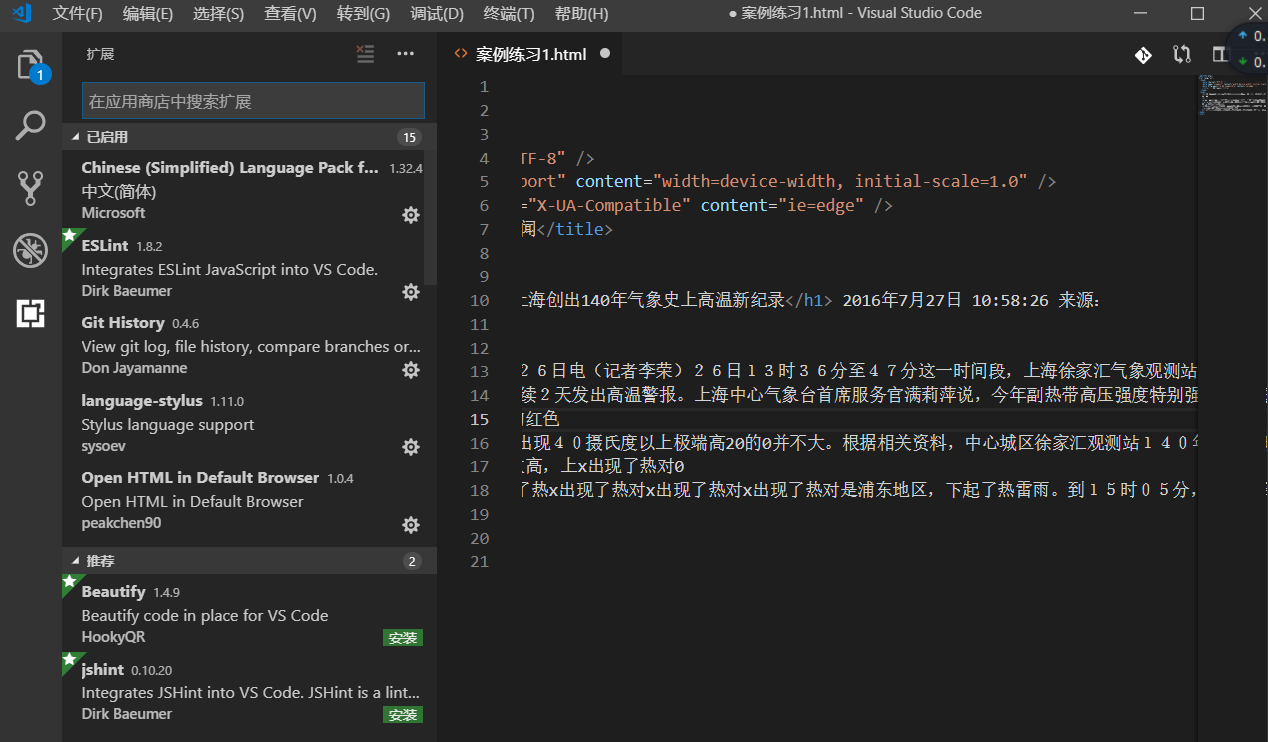Split the editor using the title bar icon
Viewport: 1268px width, 742px height.
click(x=1219, y=55)
